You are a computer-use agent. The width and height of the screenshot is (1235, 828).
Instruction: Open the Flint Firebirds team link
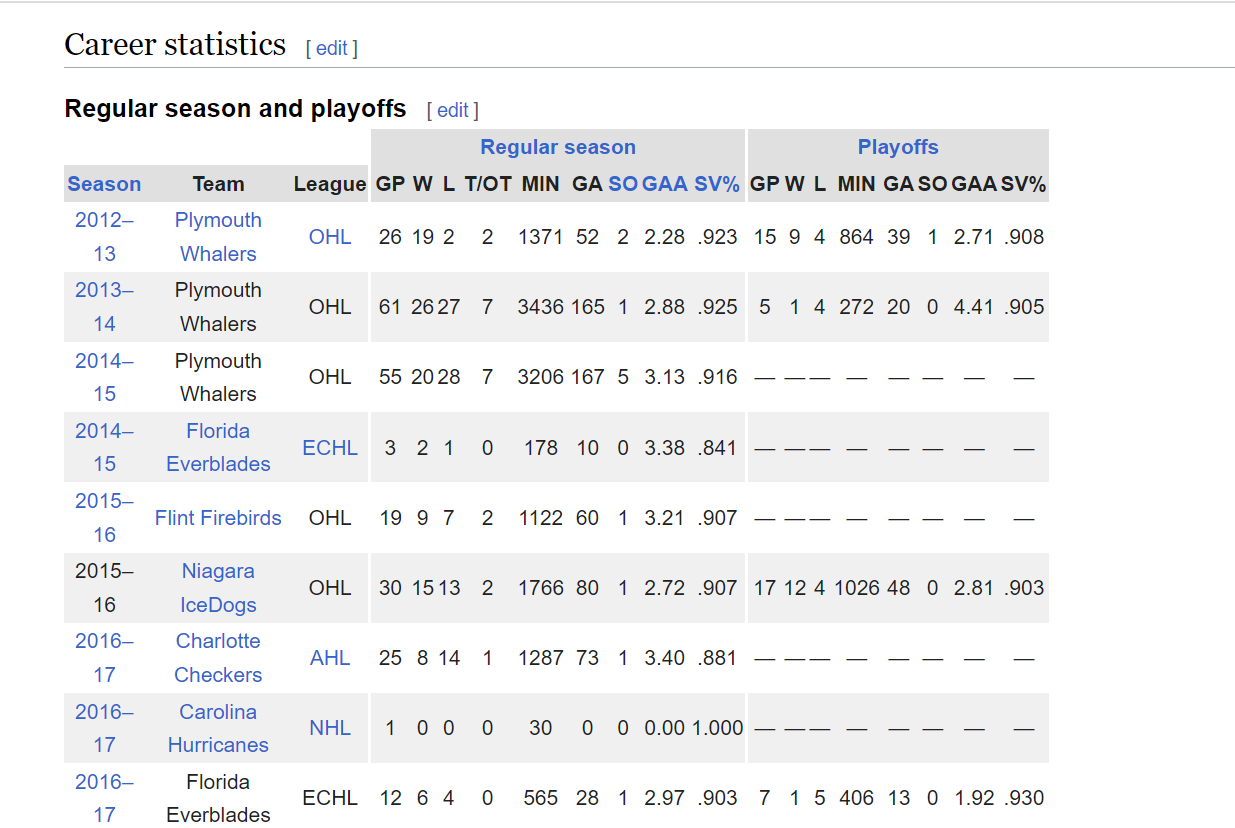(x=218, y=518)
